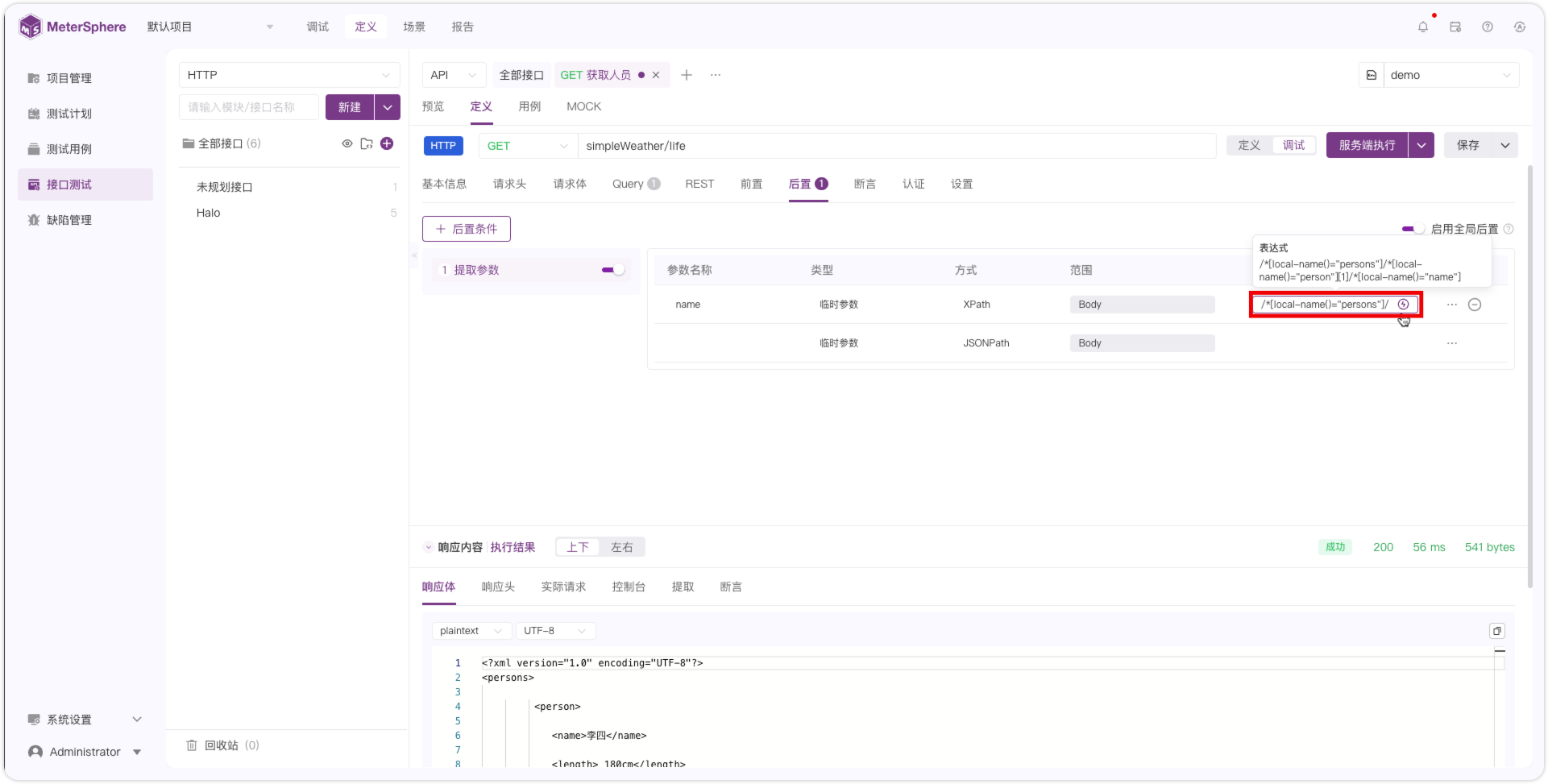The width and height of the screenshot is (1548, 784).
Task: Select the 左右 response layout
Action: point(621,547)
